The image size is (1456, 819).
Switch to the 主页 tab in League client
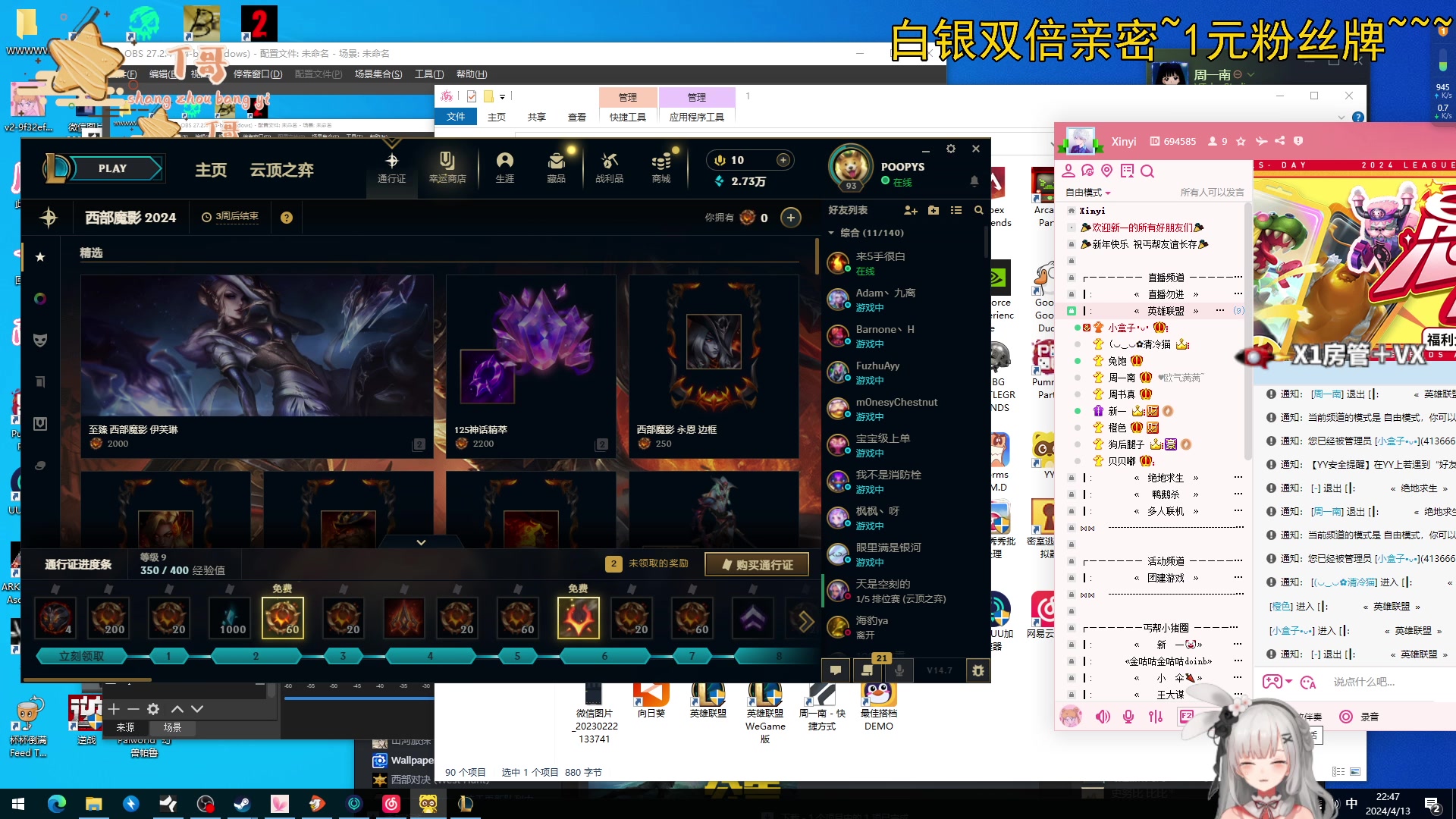pos(211,170)
